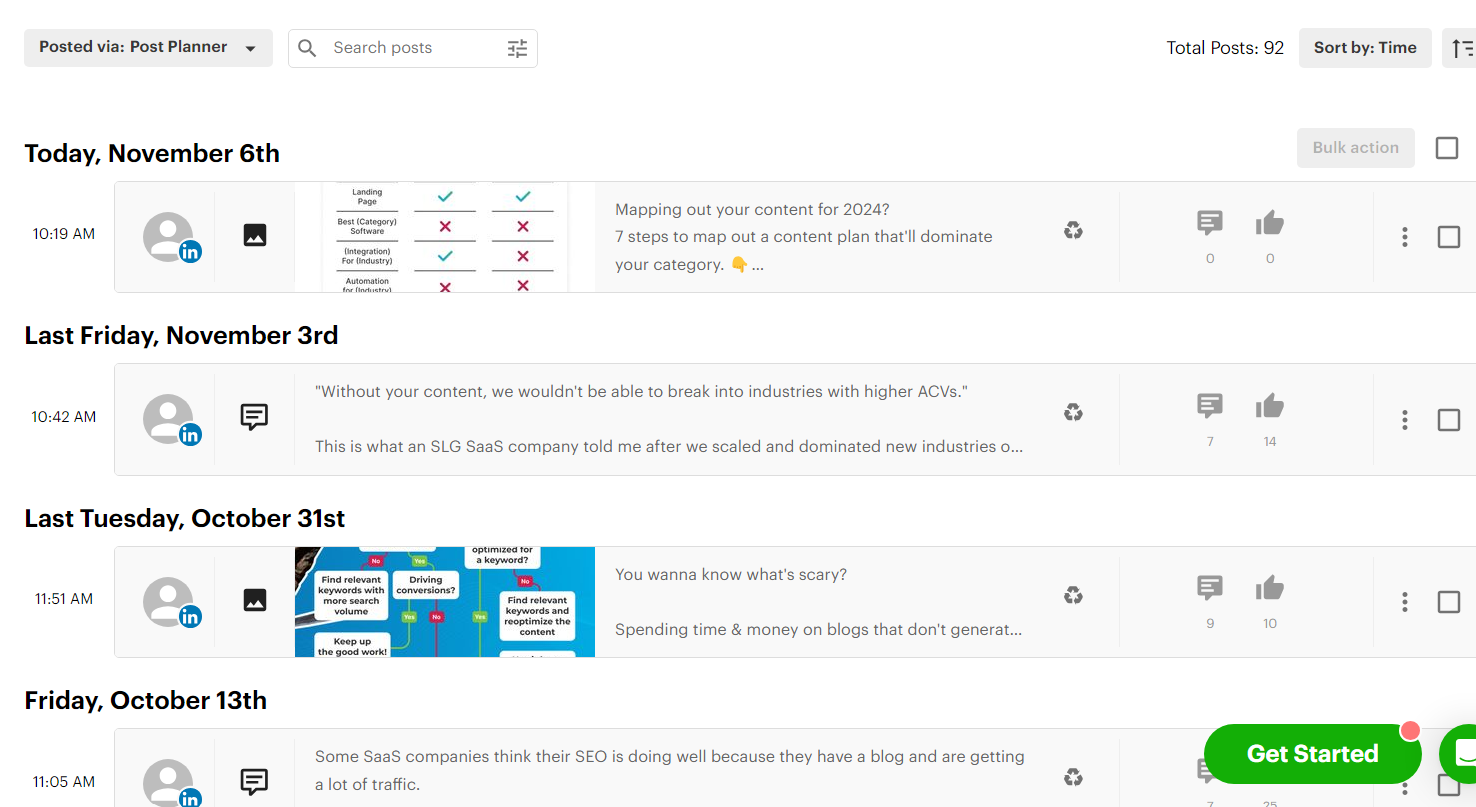This screenshot has height=807, width=1476.
Task: Select the 10:19 AM post checkbox
Action: [x=1449, y=237]
